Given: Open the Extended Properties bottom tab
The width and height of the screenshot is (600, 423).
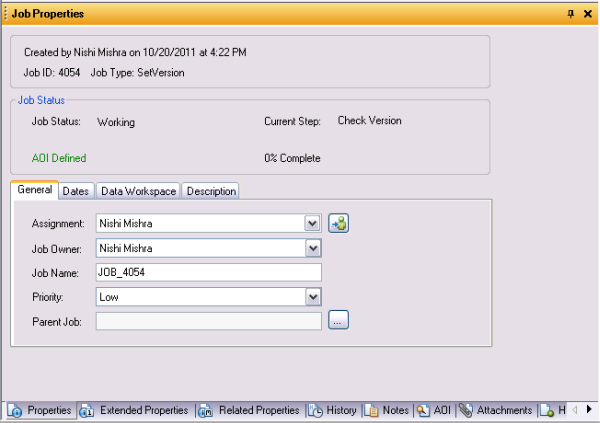Looking at the screenshot, I should click(134, 410).
